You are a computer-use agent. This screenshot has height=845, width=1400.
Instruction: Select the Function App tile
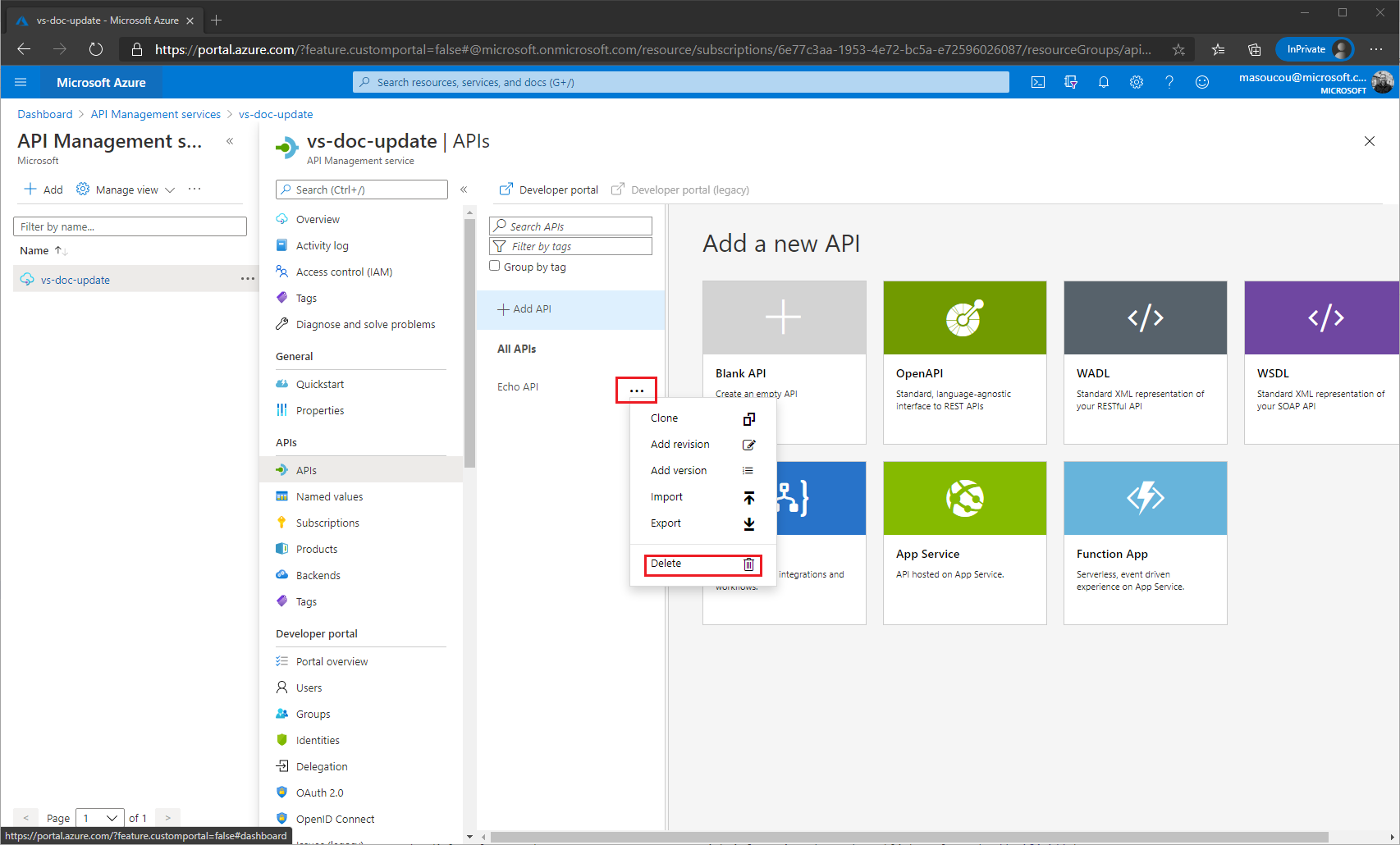(x=1145, y=542)
